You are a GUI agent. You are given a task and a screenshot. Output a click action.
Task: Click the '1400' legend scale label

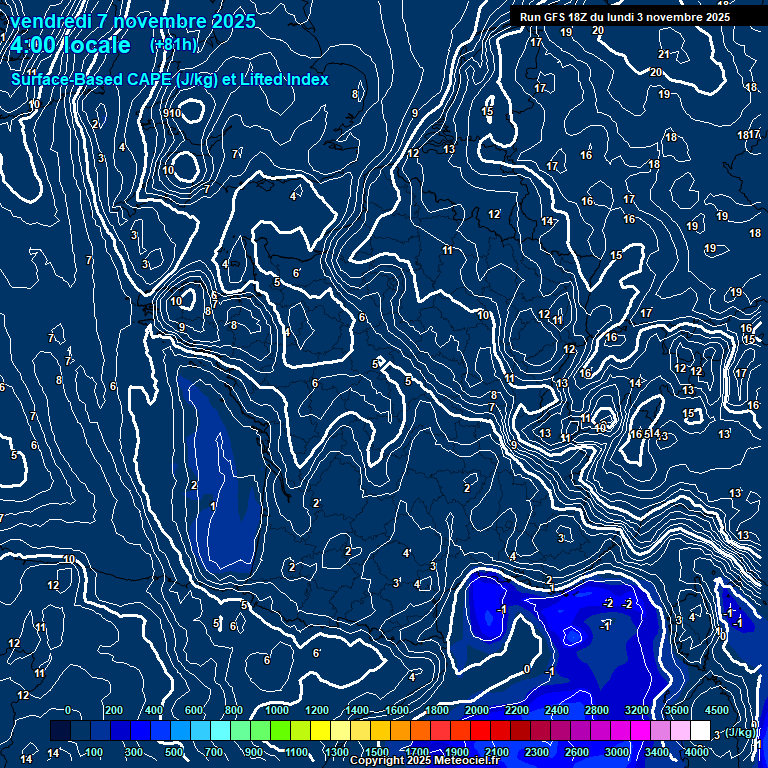(357, 710)
